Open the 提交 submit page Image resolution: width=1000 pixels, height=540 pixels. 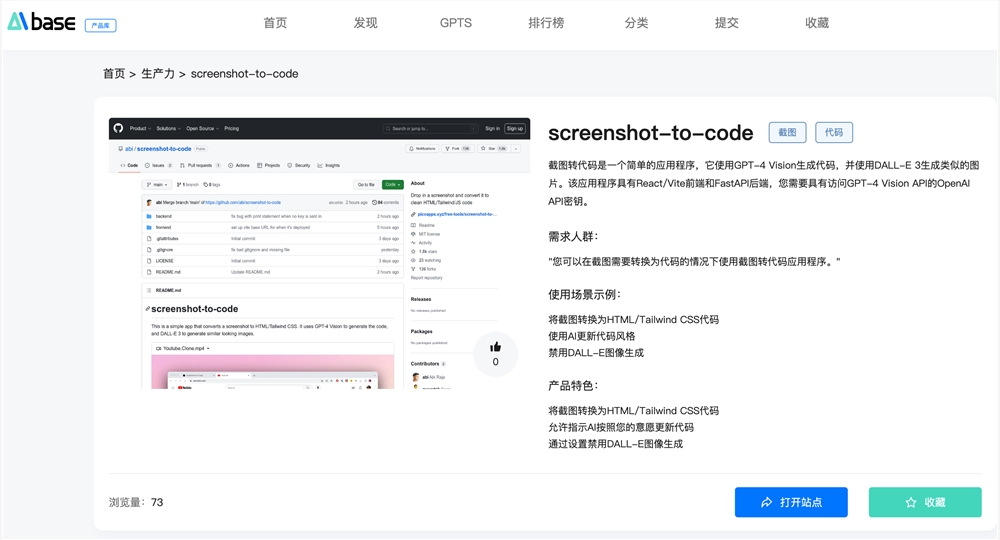(x=726, y=23)
